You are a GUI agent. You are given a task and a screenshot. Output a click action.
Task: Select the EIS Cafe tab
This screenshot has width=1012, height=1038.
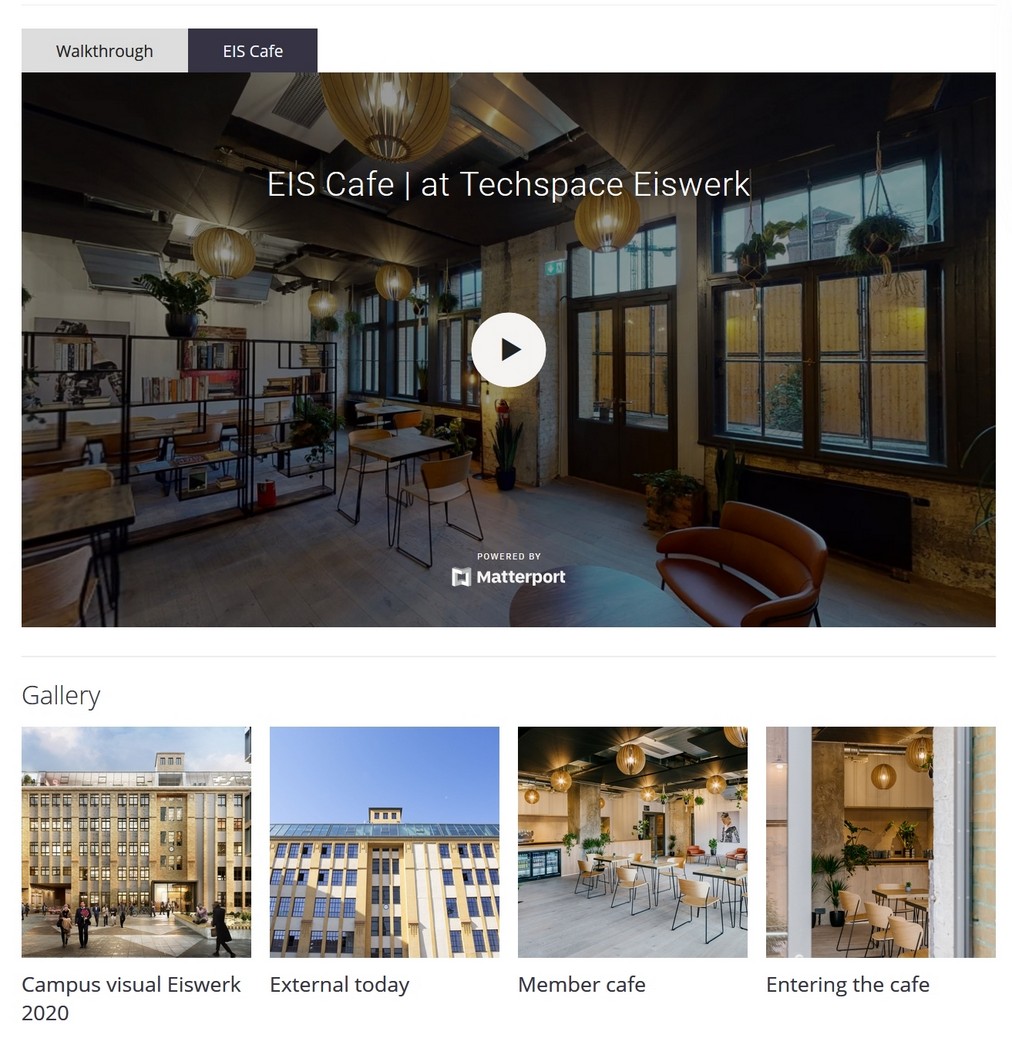[x=253, y=50]
